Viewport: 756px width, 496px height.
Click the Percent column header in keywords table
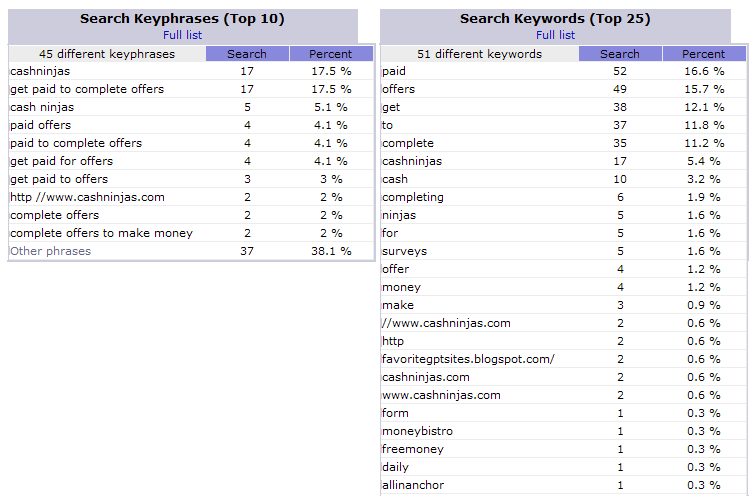(x=703, y=54)
